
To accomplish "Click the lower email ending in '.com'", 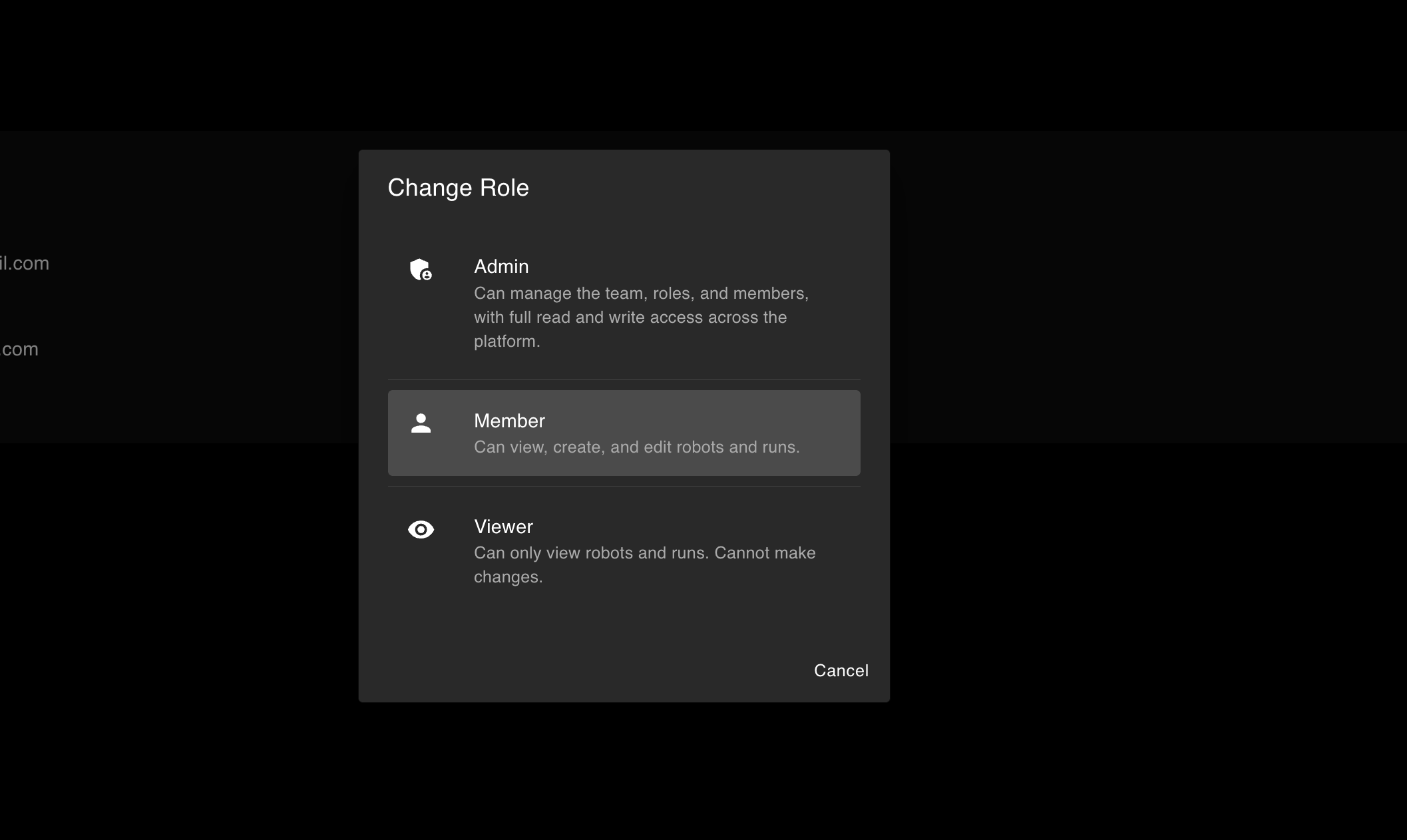I will coord(20,349).
